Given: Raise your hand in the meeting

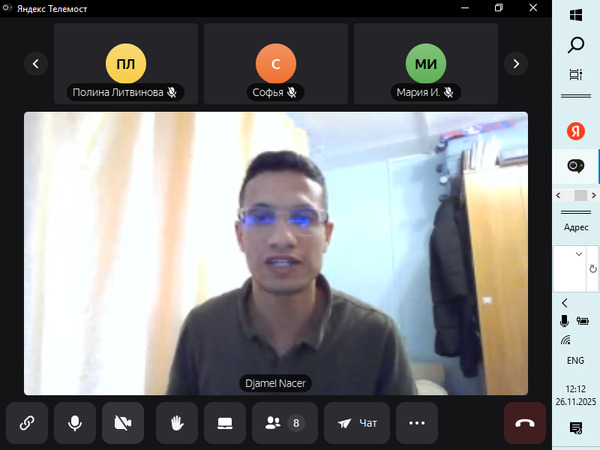Looking at the screenshot, I should point(177,423).
